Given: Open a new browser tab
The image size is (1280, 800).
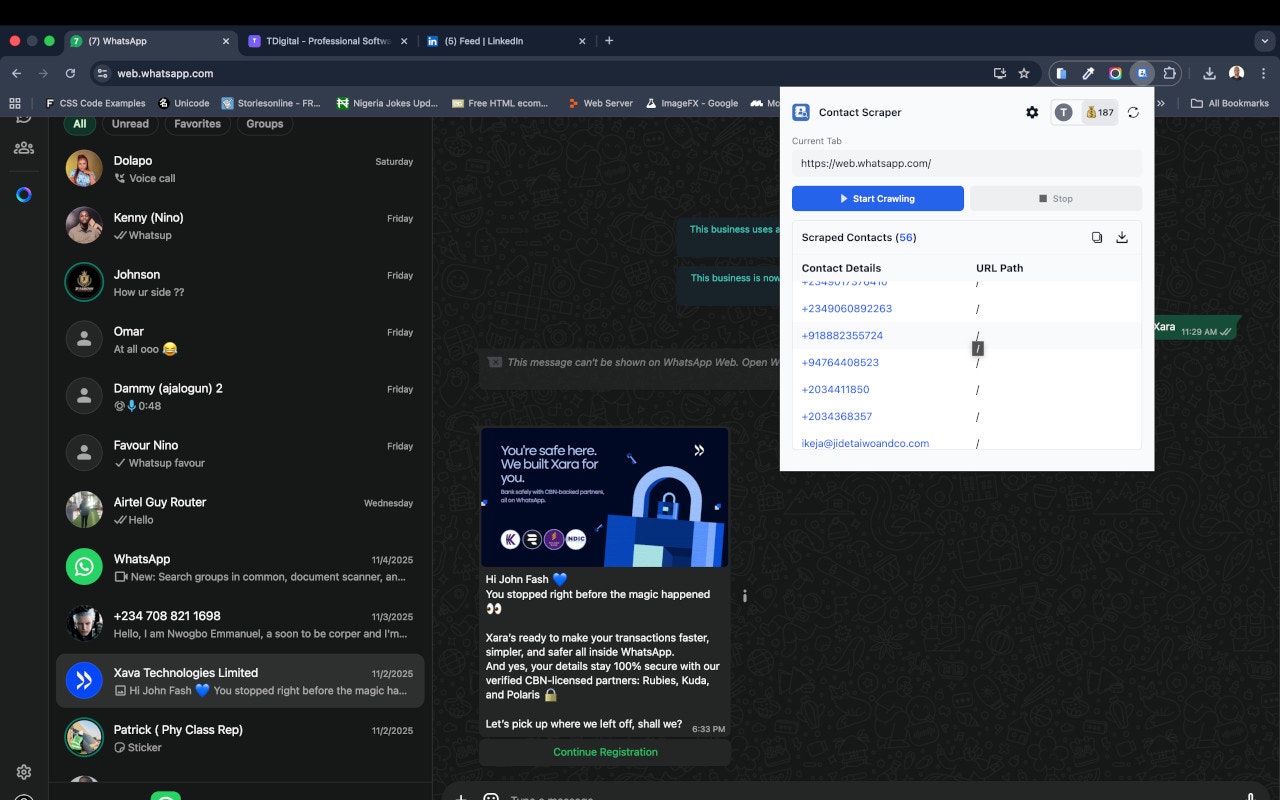Looking at the screenshot, I should [609, 41].
